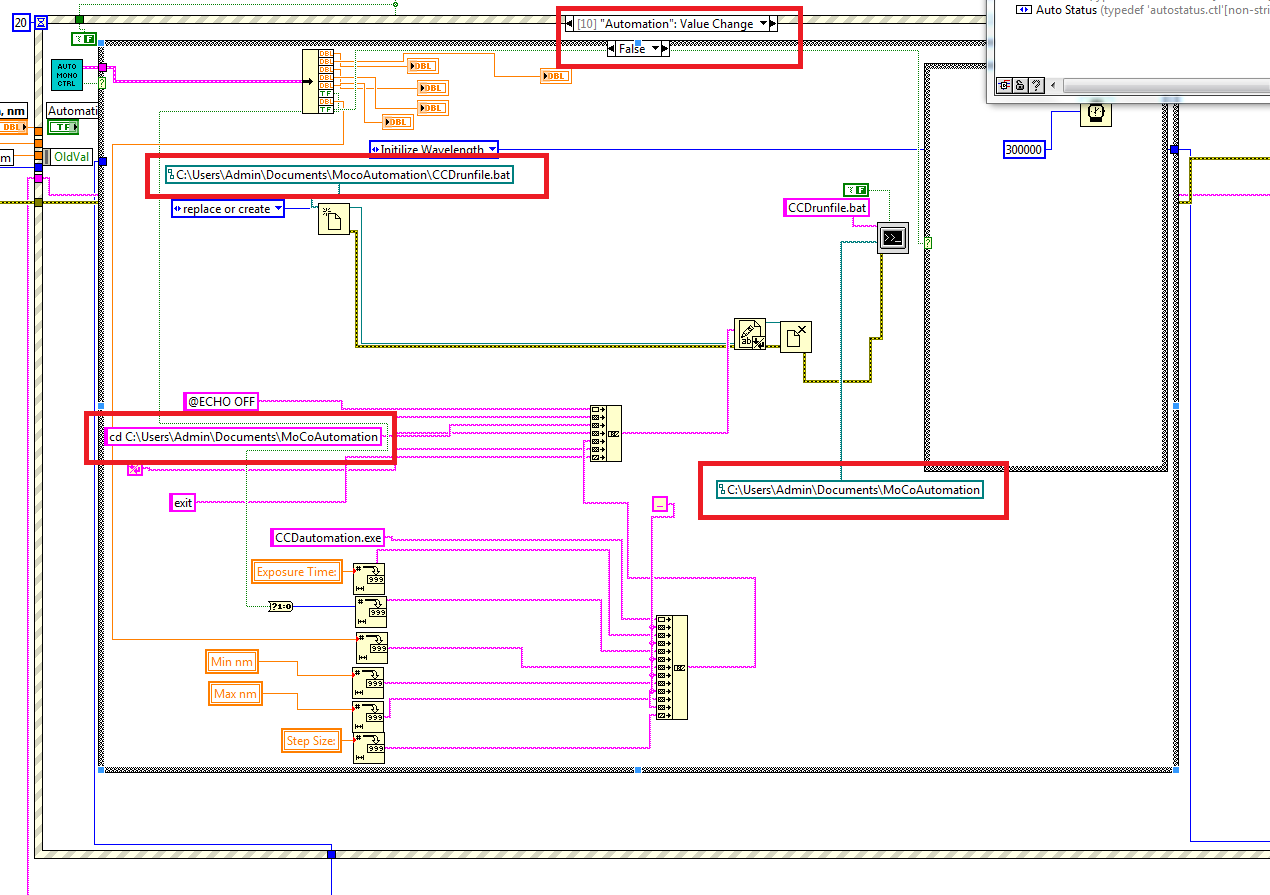This screenshot has height=895, width=1270.
Task: Click the Close File node
Action: point(796,337)
